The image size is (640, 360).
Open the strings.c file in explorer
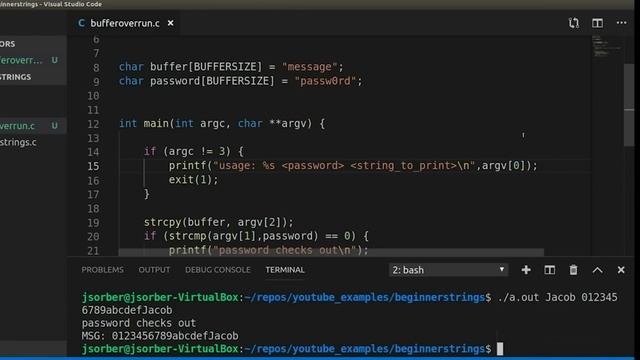pos(18,142)
